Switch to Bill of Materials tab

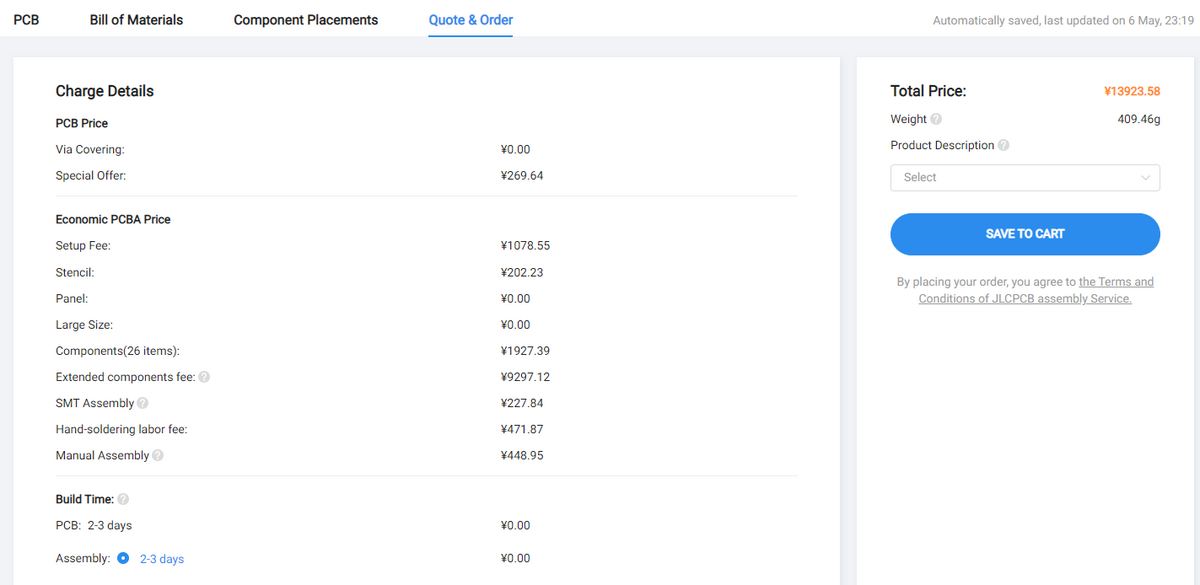[x=136, y=19]
